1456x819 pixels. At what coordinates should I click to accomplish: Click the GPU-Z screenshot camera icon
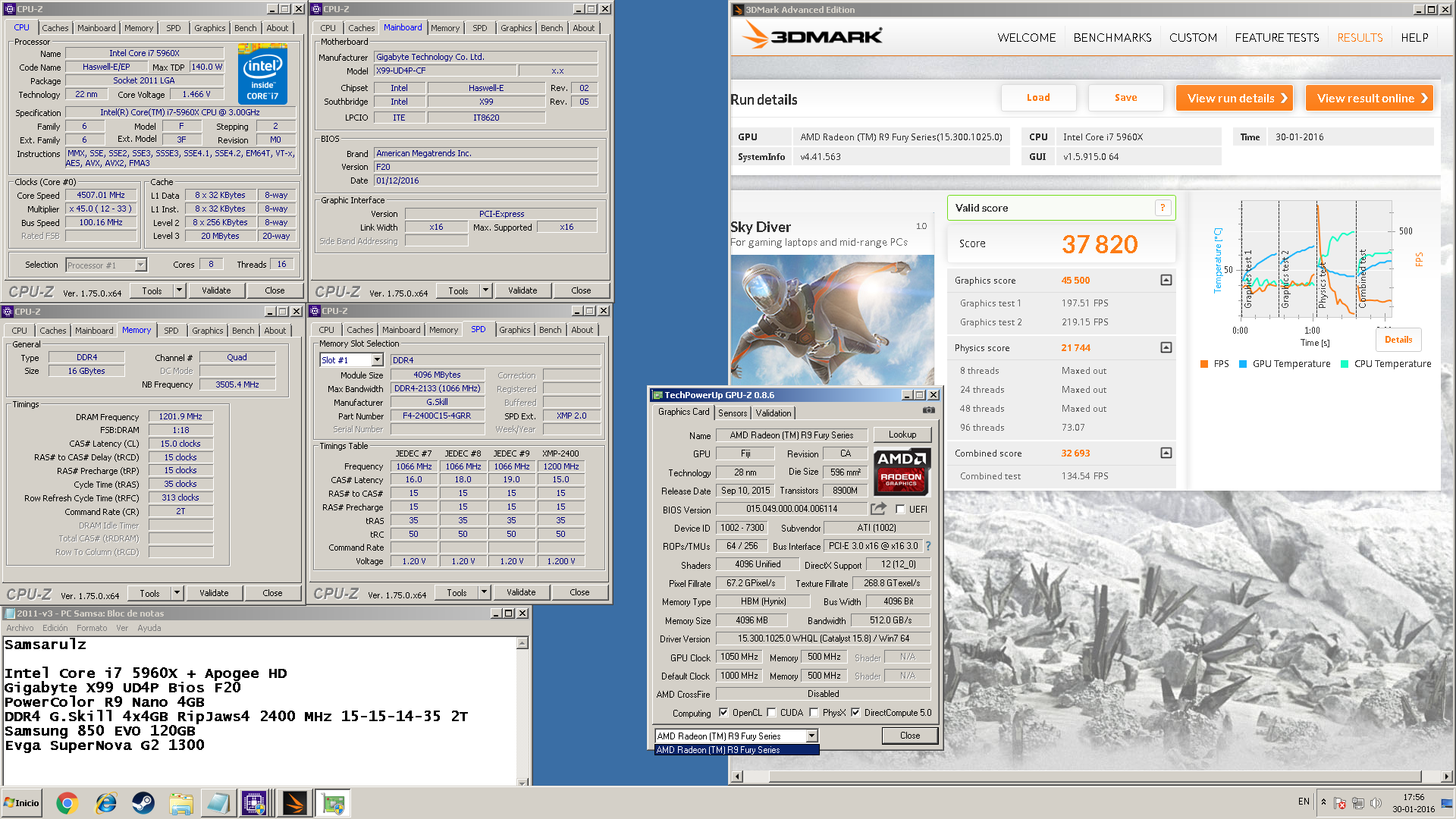click(928, 410)
